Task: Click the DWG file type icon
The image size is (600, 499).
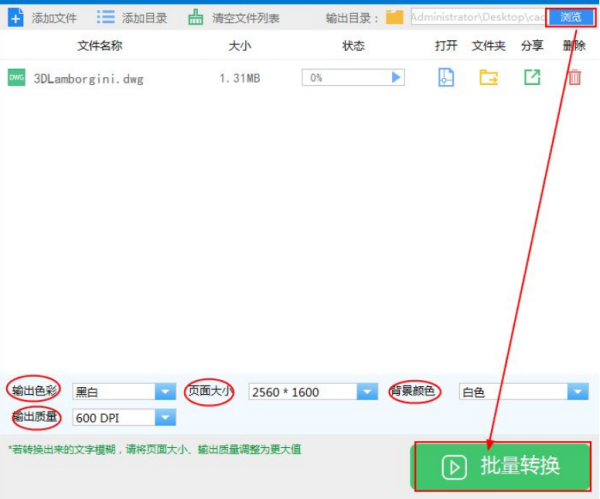Action: pos(16,78)
